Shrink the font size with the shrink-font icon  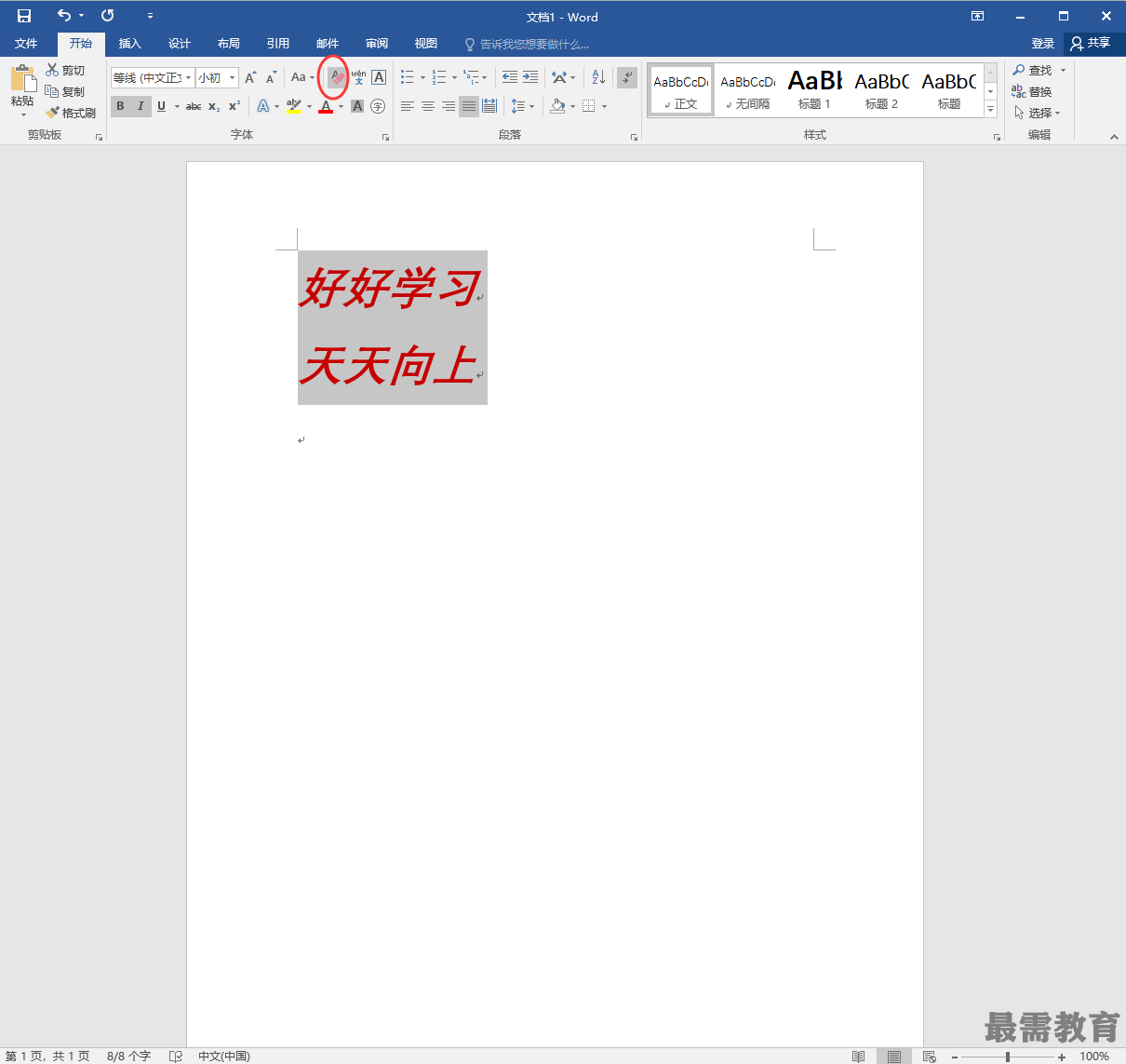(x=271, y=78)
